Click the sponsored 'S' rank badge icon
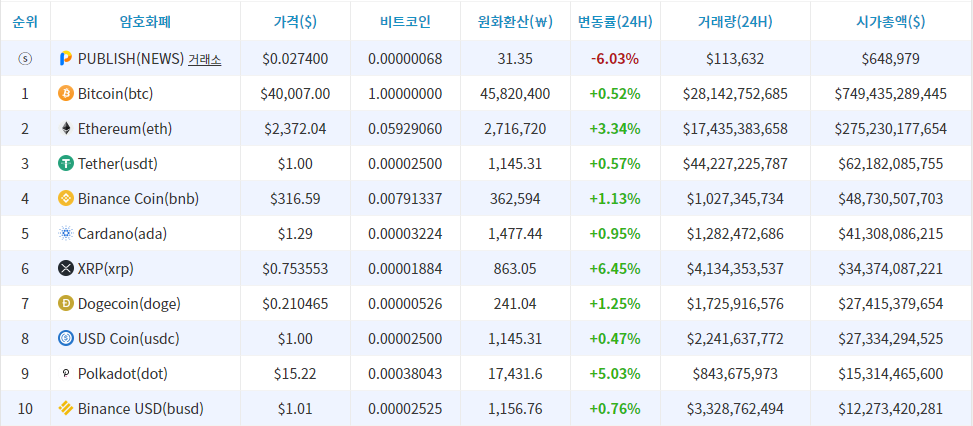This screenshot has width=973, height=426. click(x=25, y=59)
